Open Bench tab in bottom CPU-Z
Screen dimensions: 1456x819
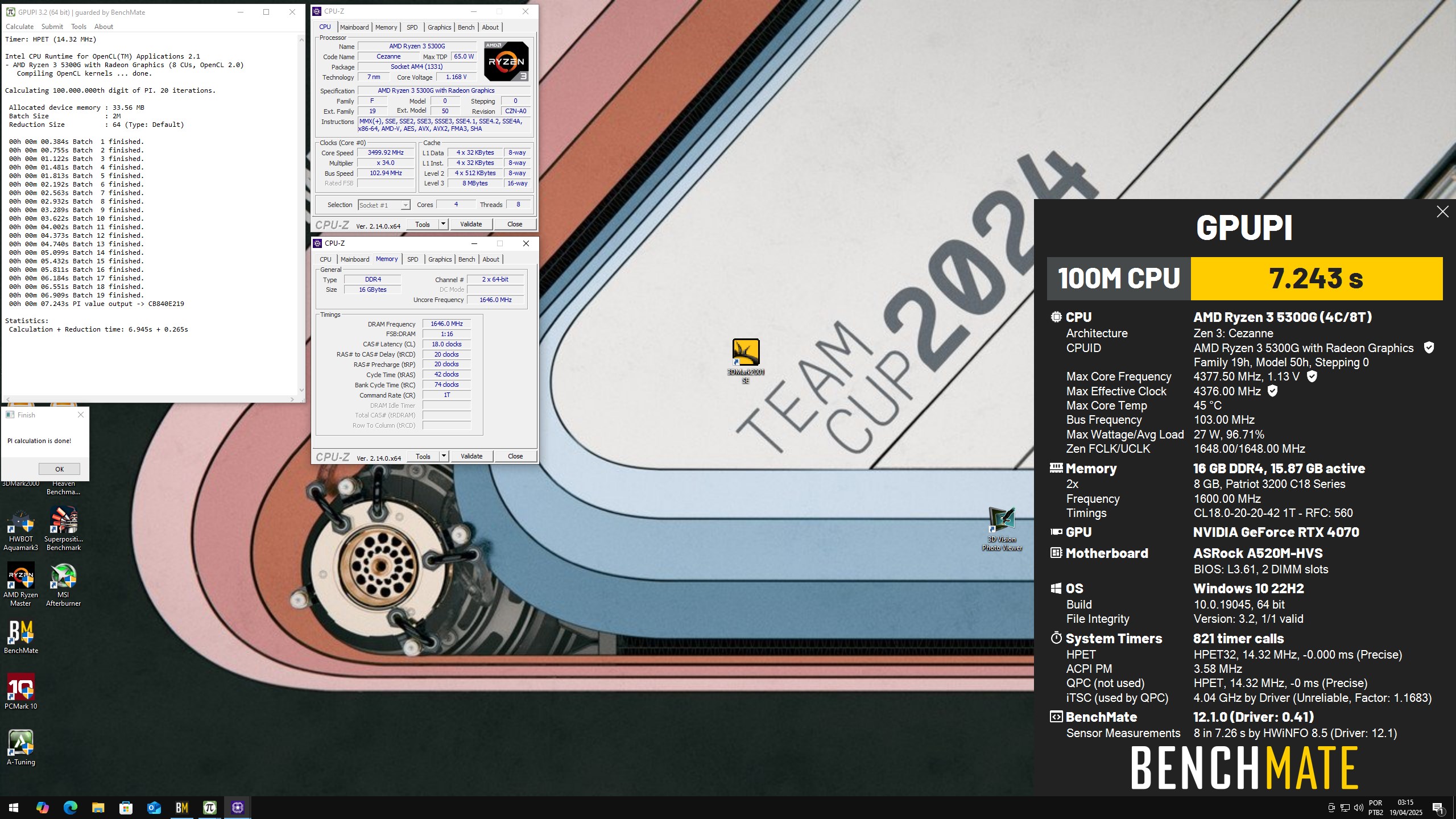[466, 259]
